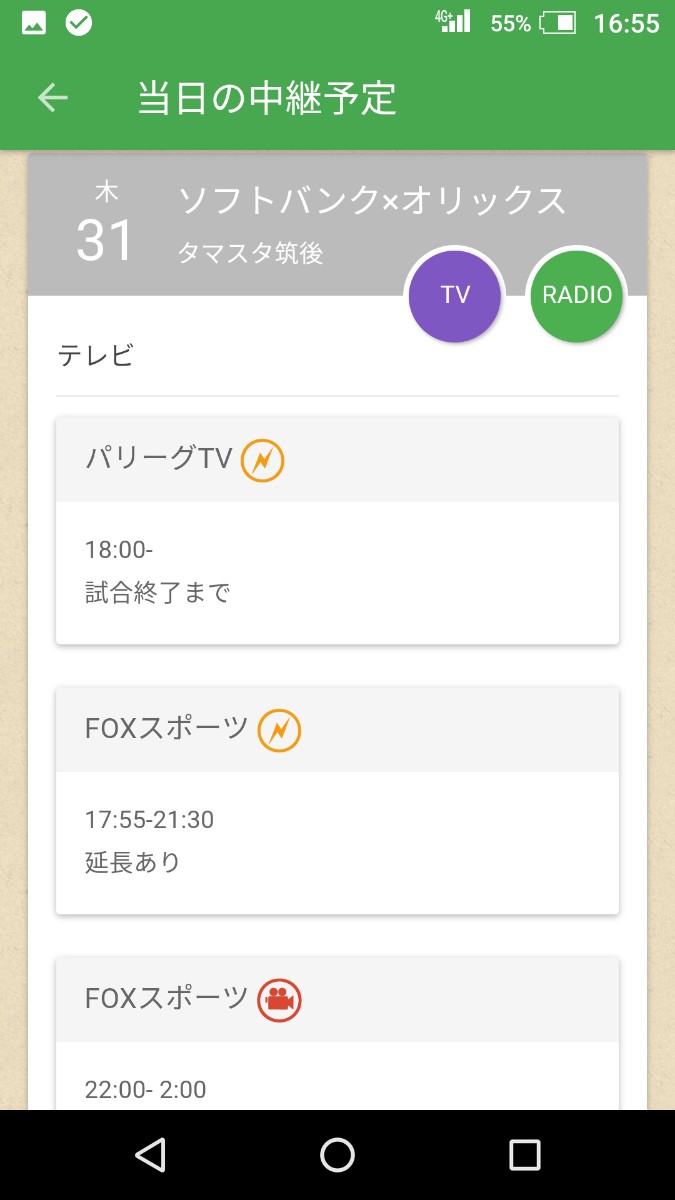Tap the ソフトバンク×オリックス match title
The height and width of the screenshot is (1200, 675).
point(372,201)
